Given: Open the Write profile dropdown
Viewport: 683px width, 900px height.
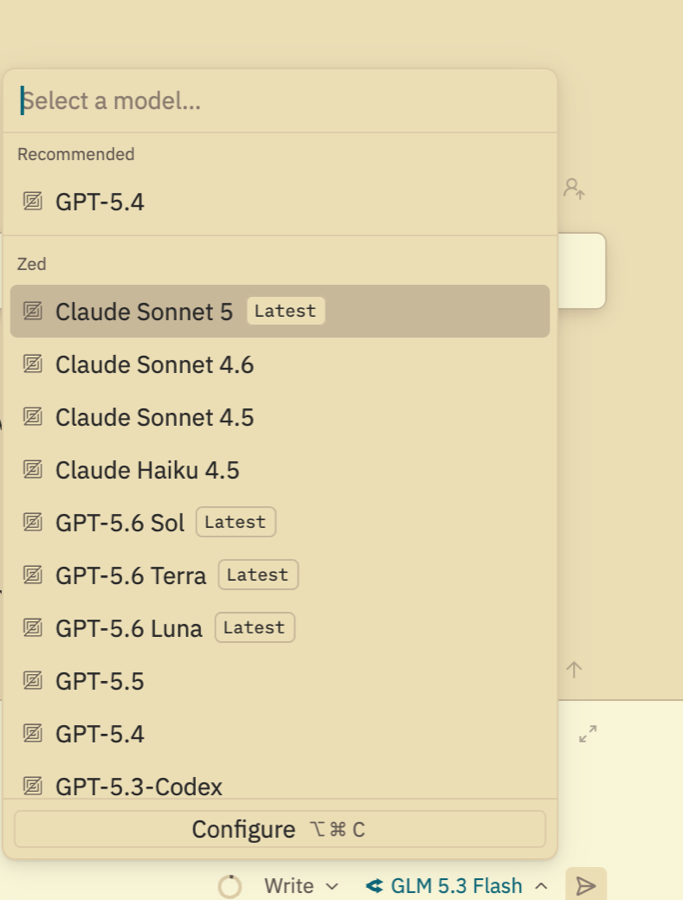Looking at the screenshot, I should [301, 886].
